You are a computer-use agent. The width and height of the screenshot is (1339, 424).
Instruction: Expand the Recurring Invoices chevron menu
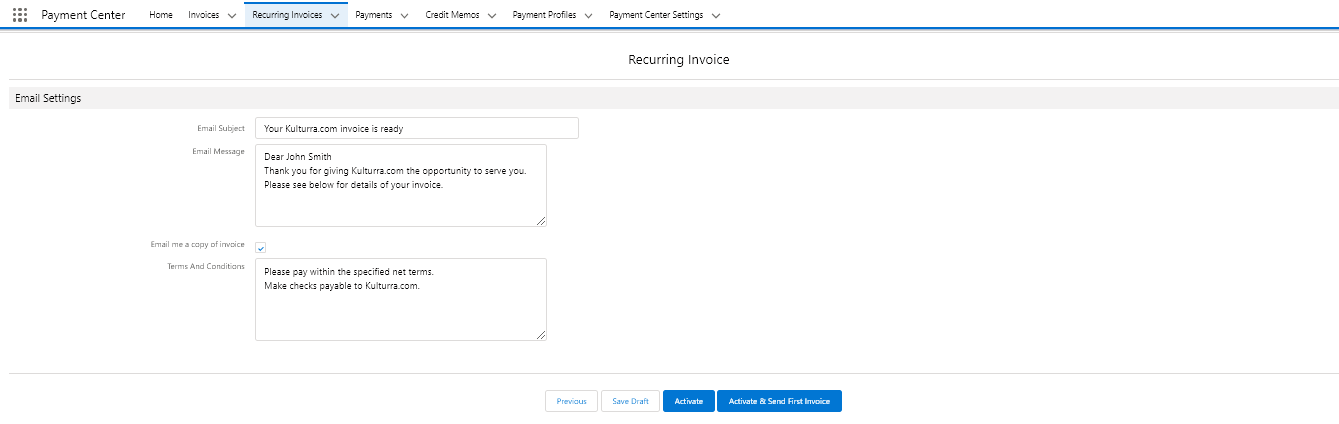(x=335, y=16)
